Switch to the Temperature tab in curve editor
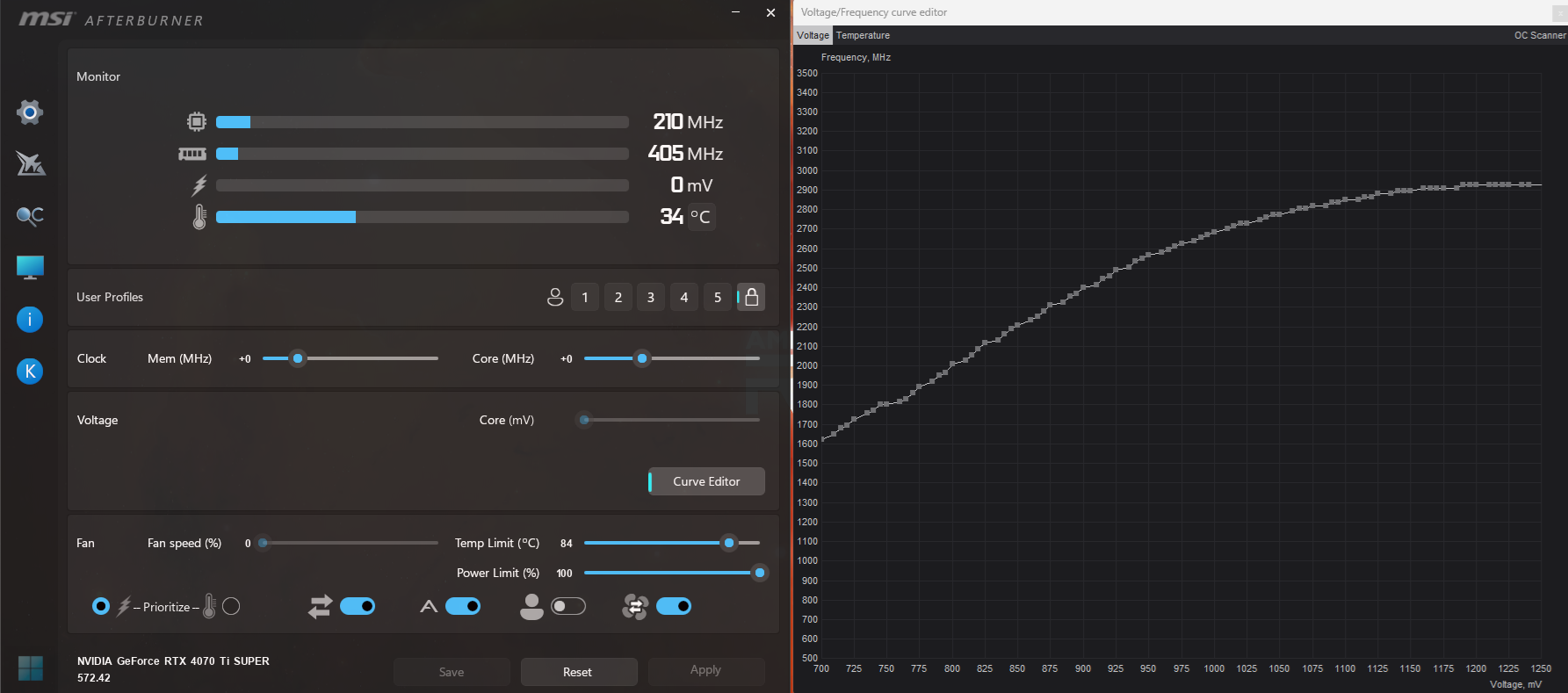 point(863,35)
